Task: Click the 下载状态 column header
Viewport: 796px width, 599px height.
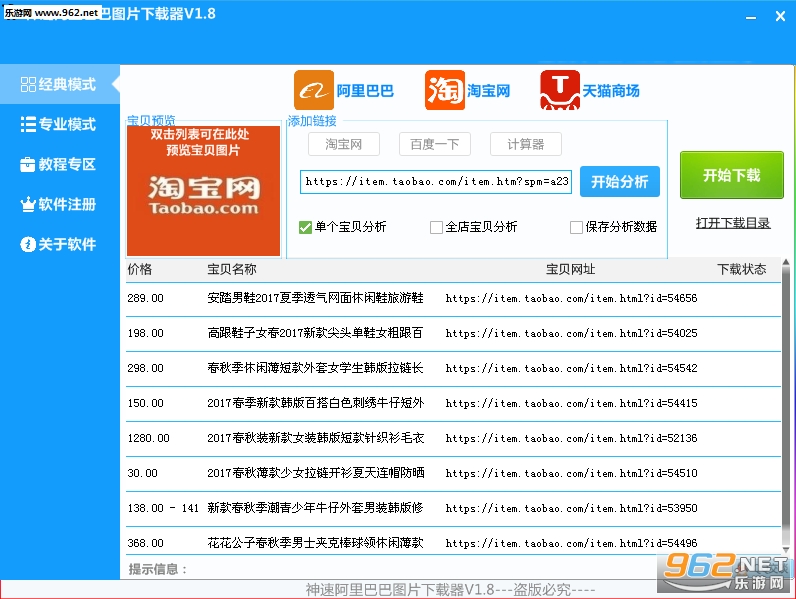Action: (742, 269)
